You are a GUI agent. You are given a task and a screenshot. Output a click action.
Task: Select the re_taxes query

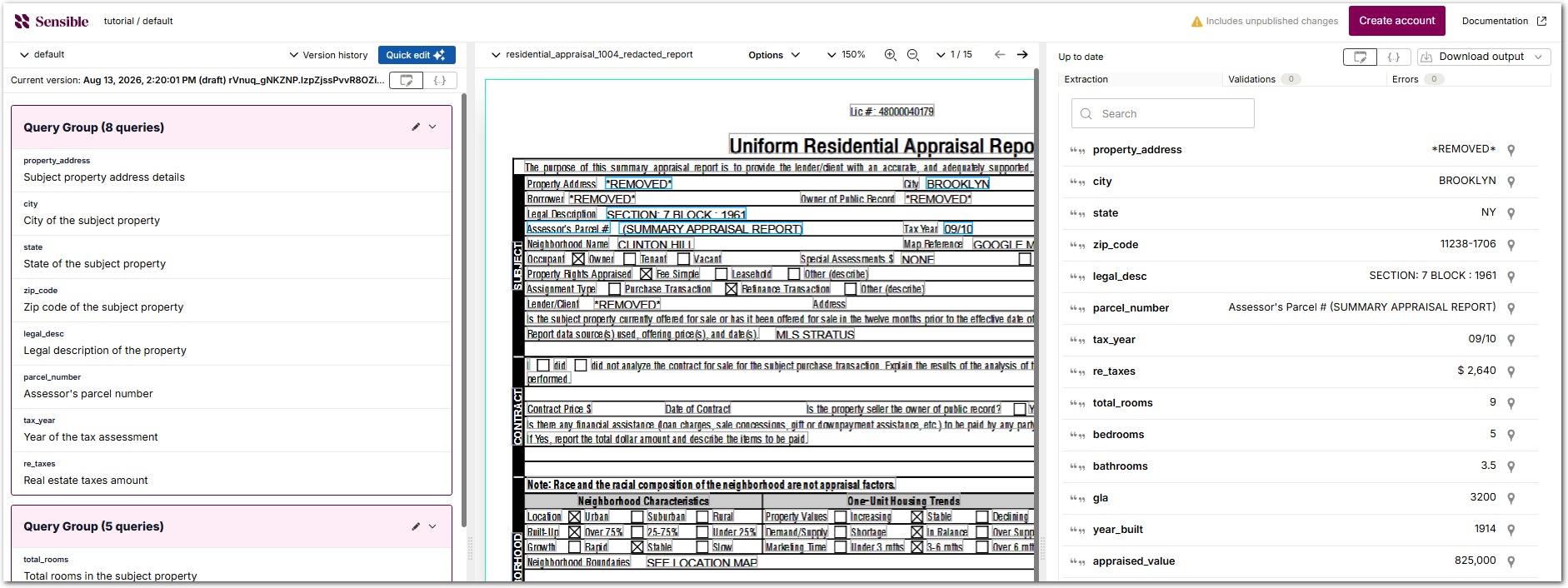click(x=232, y=473)
